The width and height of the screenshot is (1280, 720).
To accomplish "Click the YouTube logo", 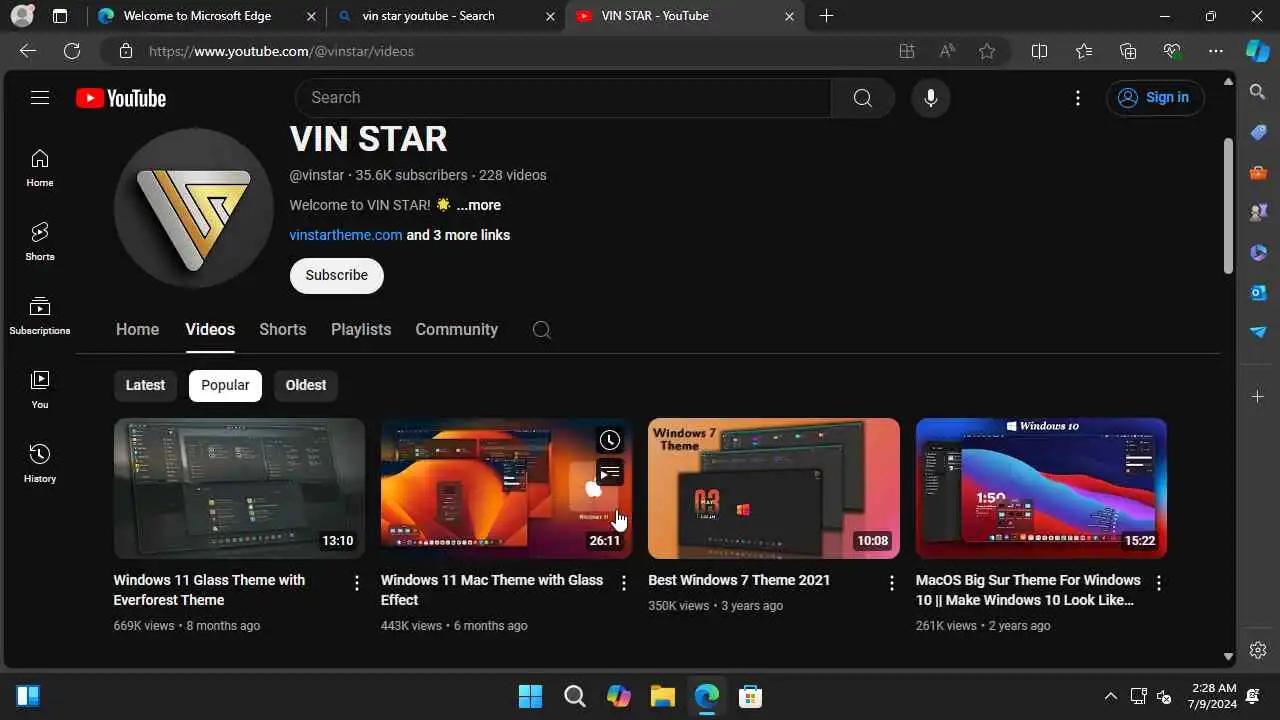I will coord(121,98).
